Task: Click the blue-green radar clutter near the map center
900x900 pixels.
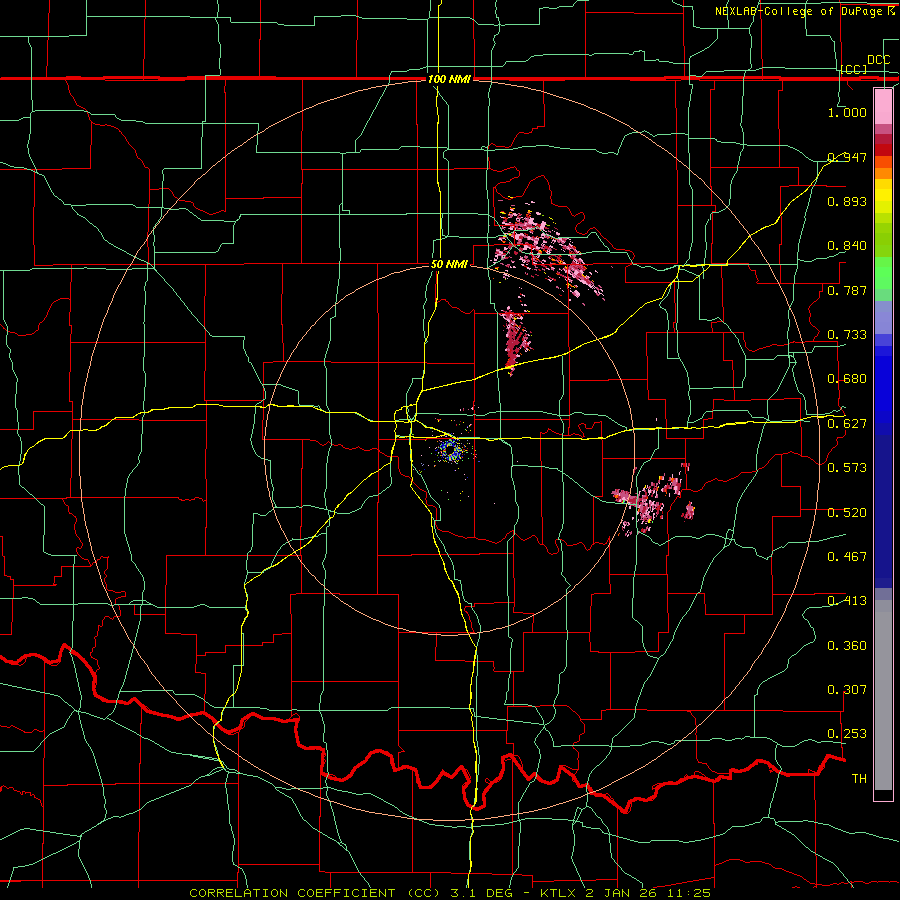Action: (x=450, y=451)
